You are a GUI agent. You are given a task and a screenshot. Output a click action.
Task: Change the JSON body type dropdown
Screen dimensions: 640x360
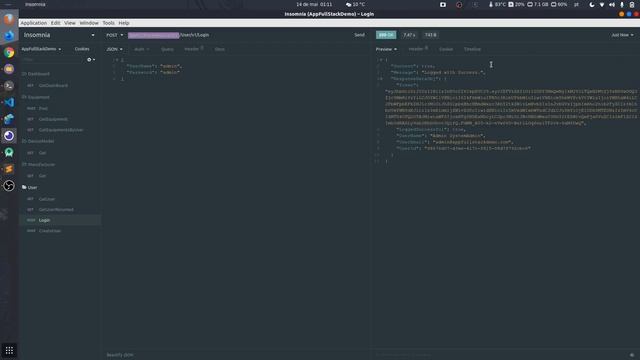[114, 49]
